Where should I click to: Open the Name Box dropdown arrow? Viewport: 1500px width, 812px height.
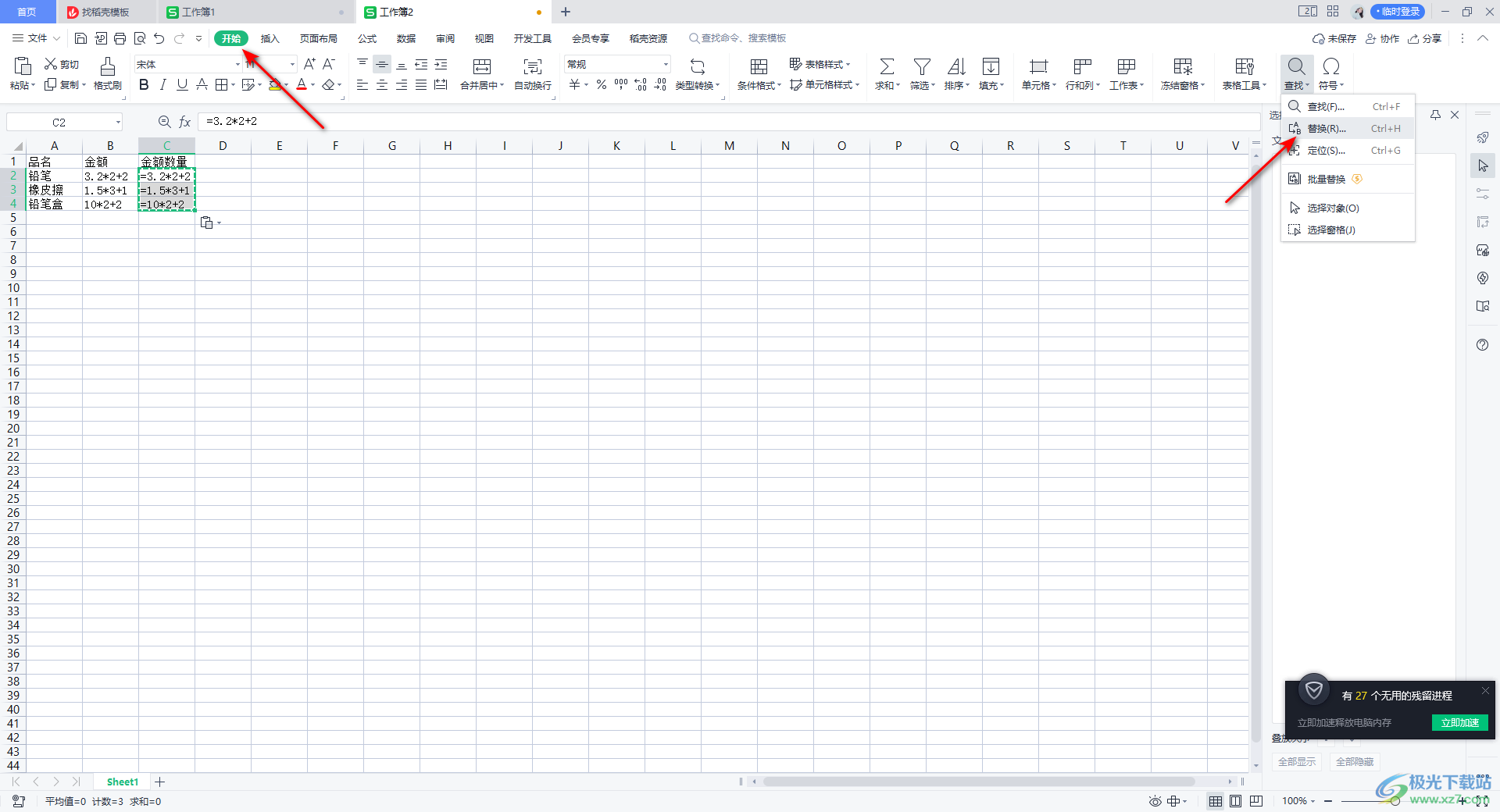(118, 122)
